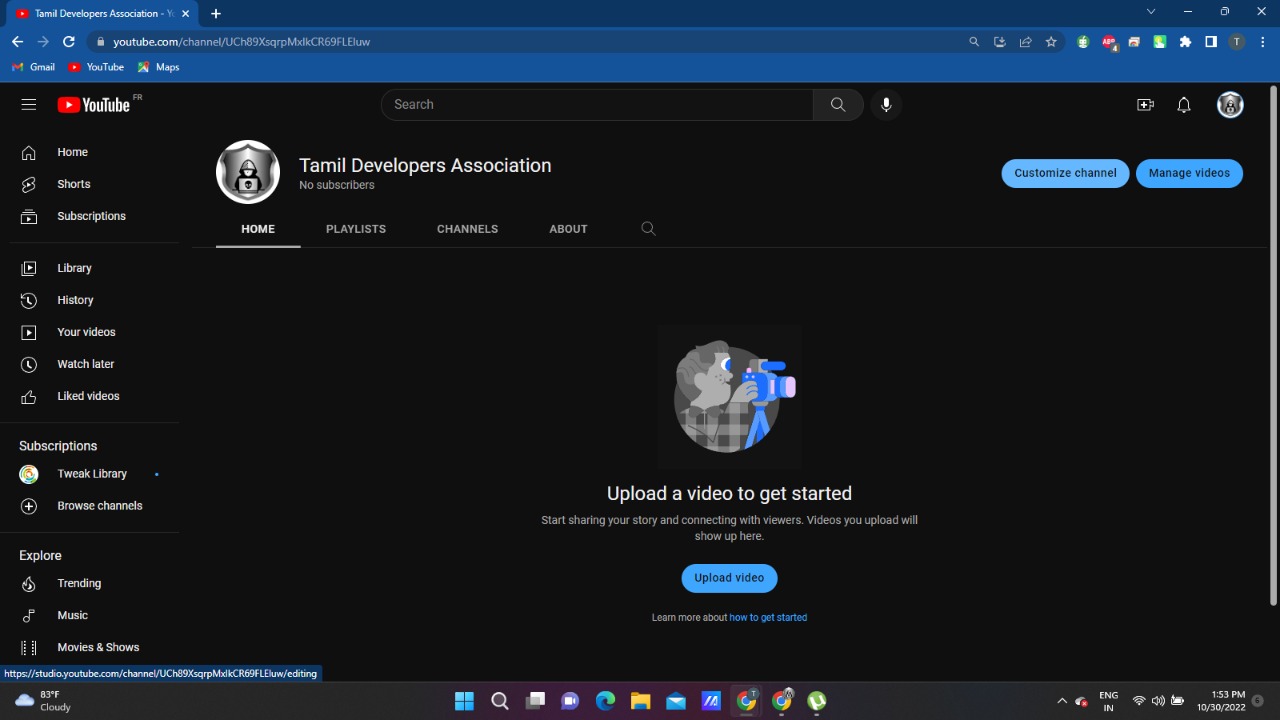The image size is (1280, 720).
Task: Start voice search with microphone icon
Action: [886, 104]
